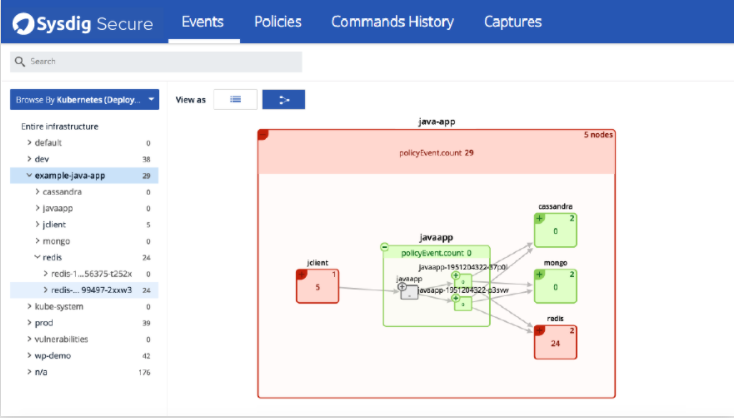This screenshot has width=734, height=418.
Task: Expand the javaapp-1951204322-b3svw pod plus icon
Action: coord(455,298)
